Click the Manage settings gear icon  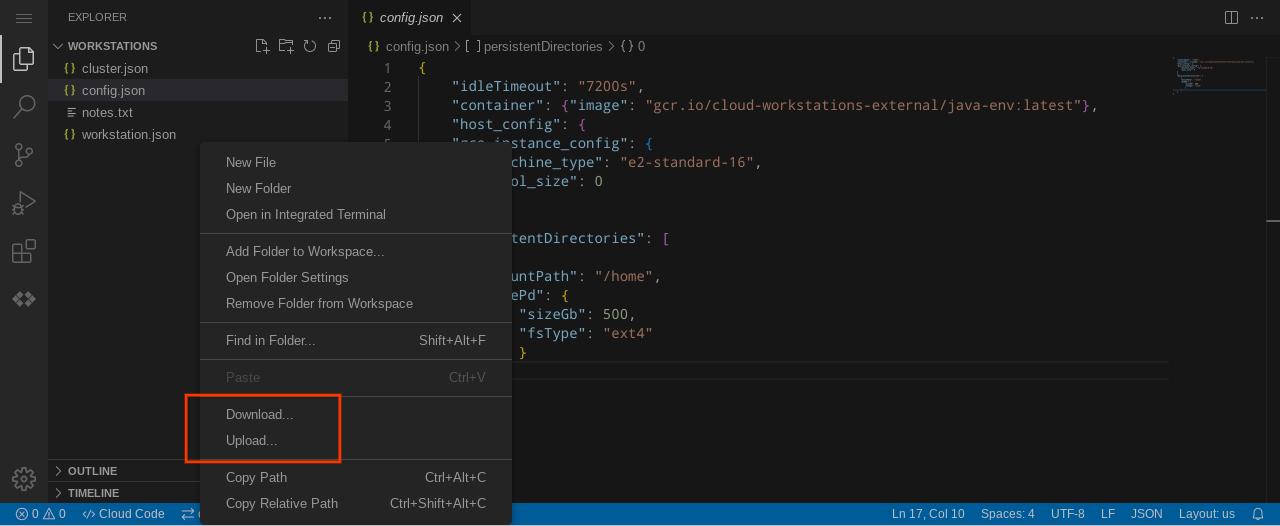[x=24, y=479]
